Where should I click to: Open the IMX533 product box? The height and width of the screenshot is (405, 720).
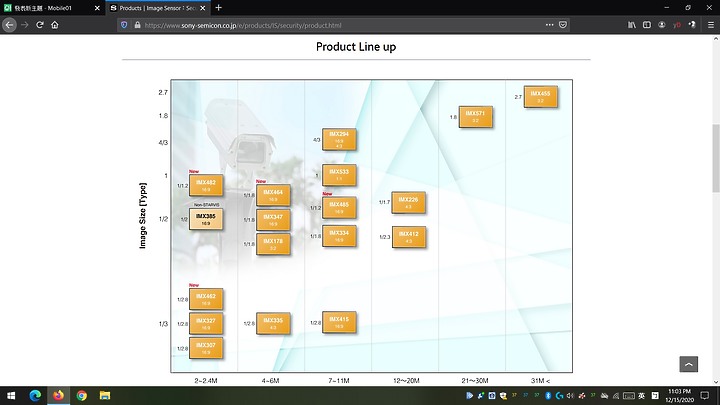pyautogui.click(x=339, y=175)
